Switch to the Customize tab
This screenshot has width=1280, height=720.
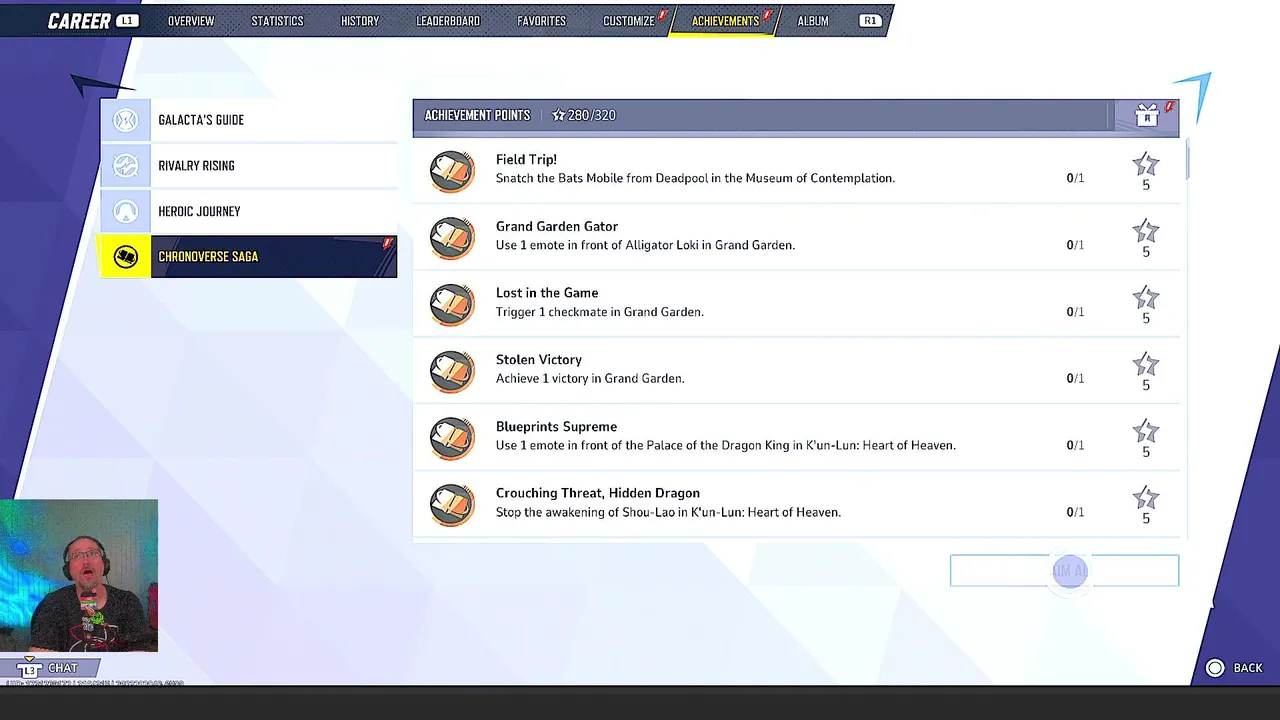629,21
